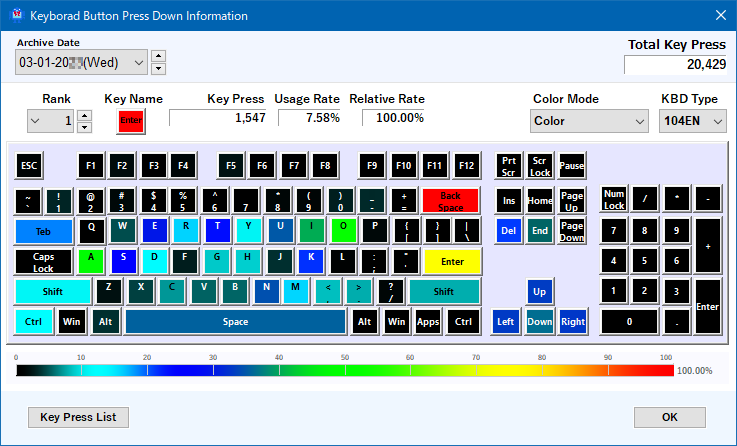
Task: Open the KBD Type dropdown
Action: pyautogui.click(x=692, y=121)
